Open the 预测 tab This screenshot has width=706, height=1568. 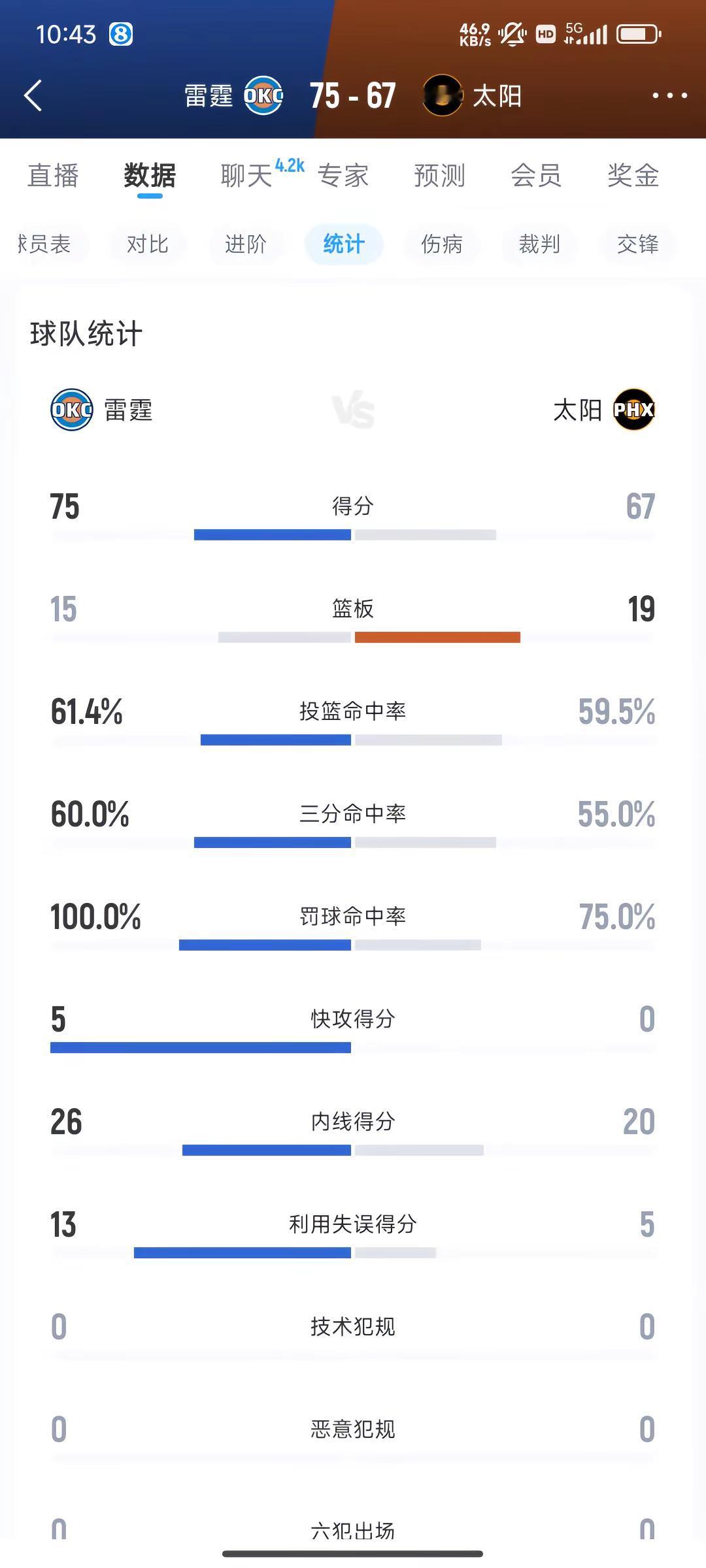439,175
